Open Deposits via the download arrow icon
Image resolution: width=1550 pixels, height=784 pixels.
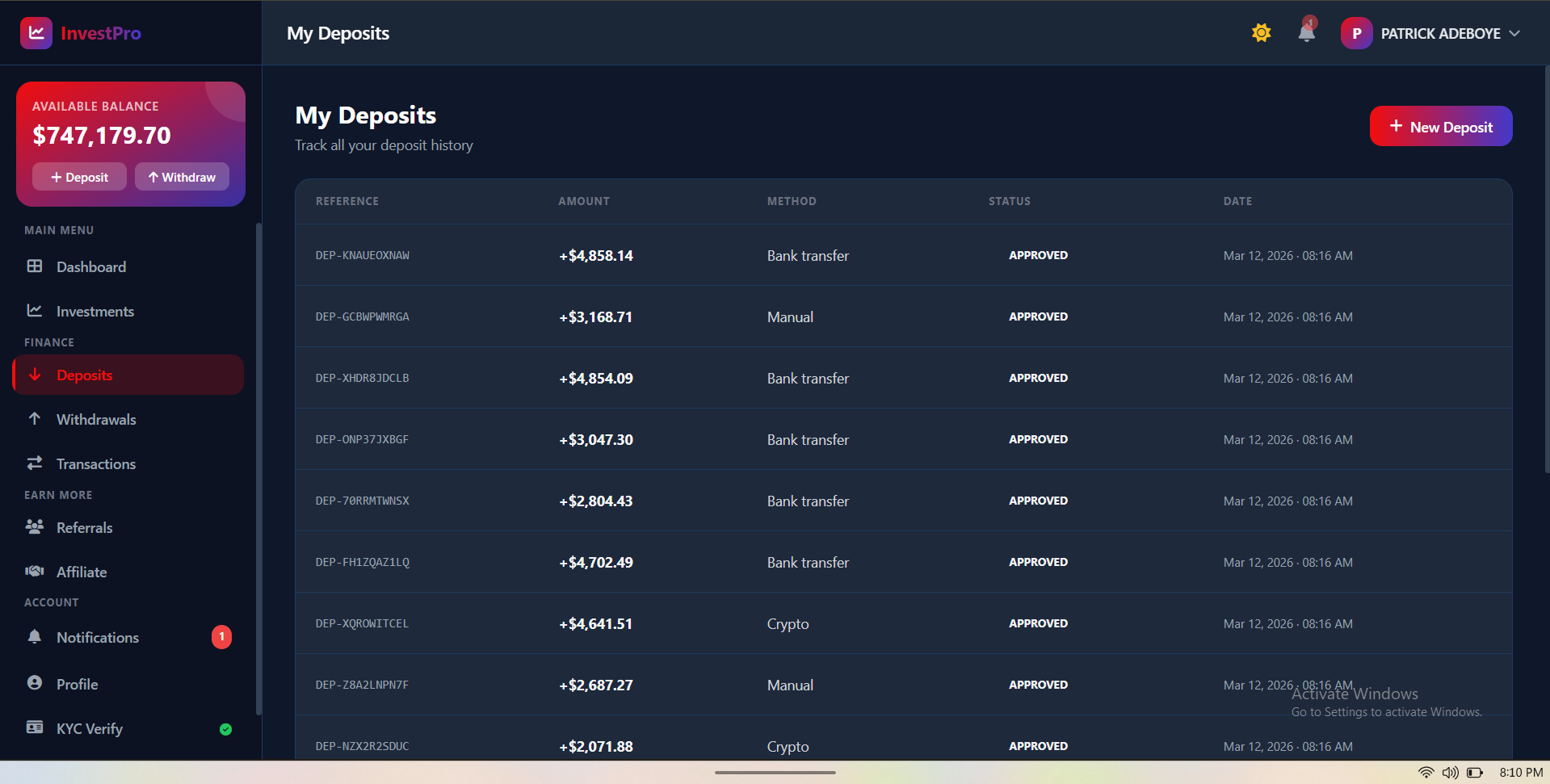click(x=35, y=375)
